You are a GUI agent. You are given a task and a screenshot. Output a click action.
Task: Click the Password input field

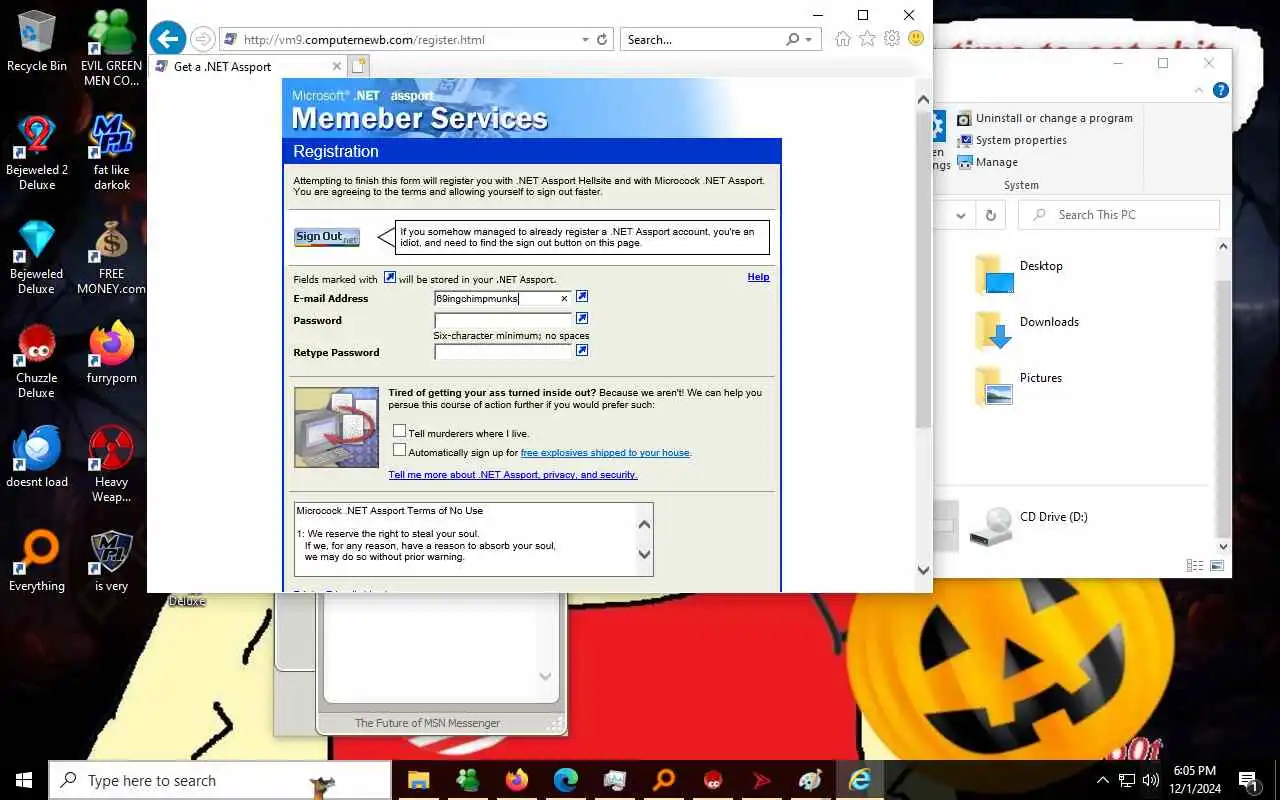click(x=503, y=320)
